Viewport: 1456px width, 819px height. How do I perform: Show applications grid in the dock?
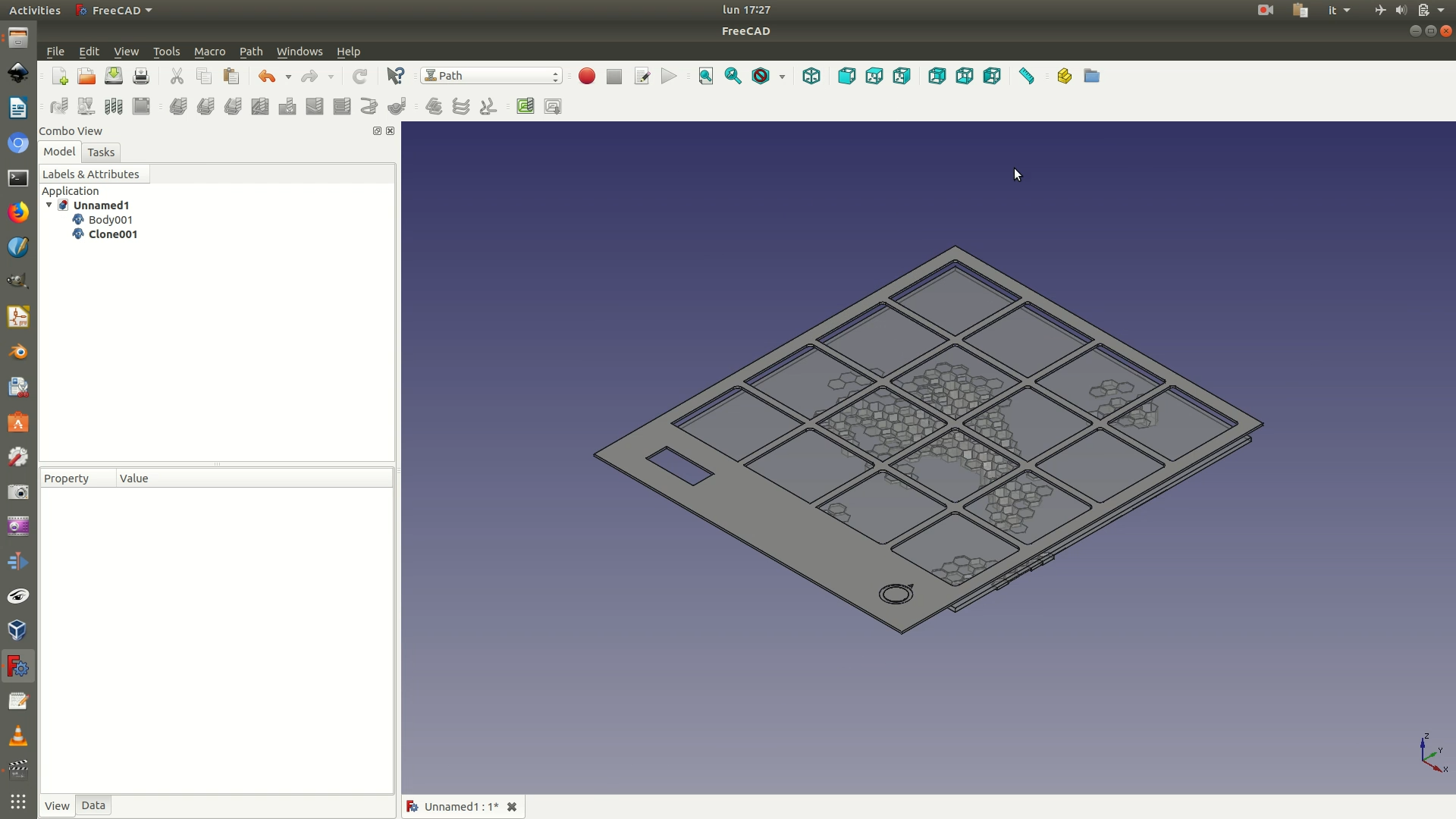[18, 802]
